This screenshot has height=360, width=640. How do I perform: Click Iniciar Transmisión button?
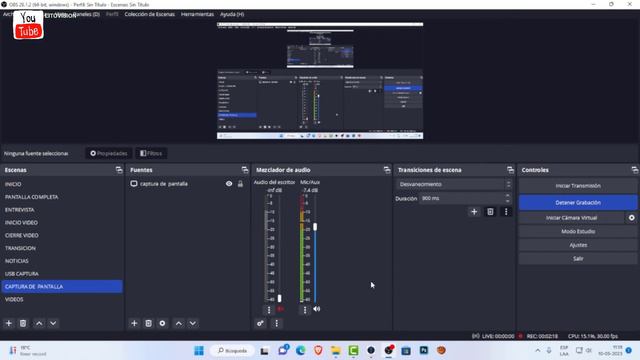(x=578, y=186)
